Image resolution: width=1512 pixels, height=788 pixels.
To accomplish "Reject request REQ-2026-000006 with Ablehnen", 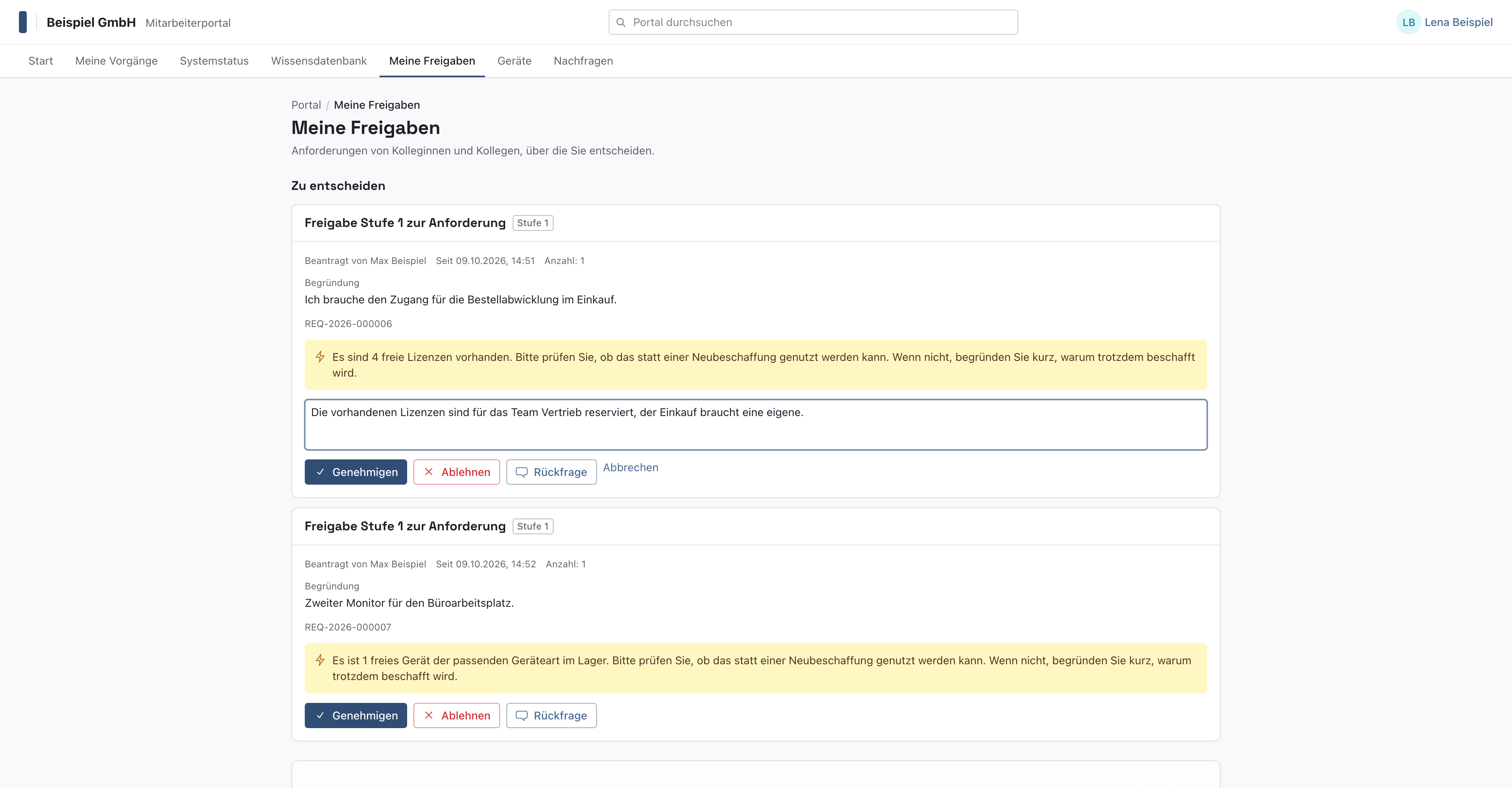I will 457,472.
